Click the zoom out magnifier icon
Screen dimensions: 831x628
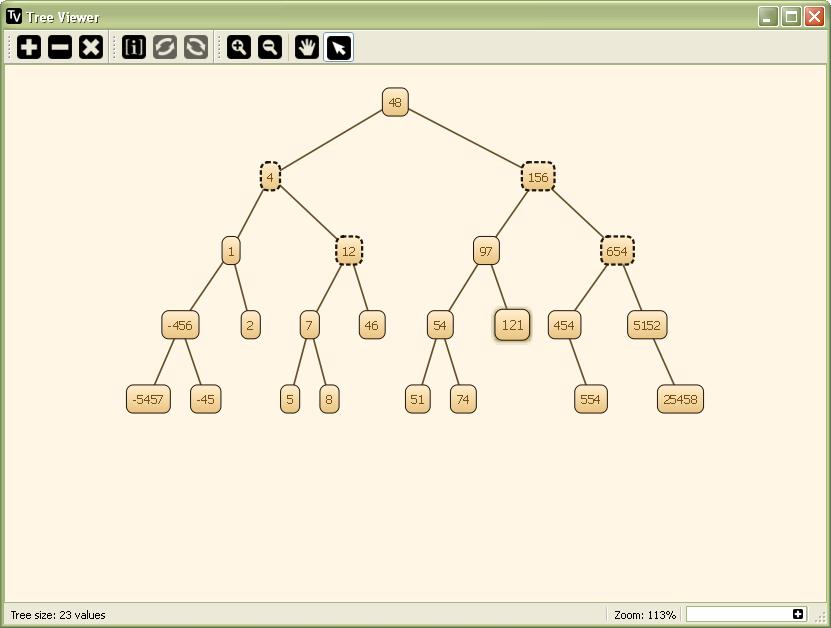(270, 47)
